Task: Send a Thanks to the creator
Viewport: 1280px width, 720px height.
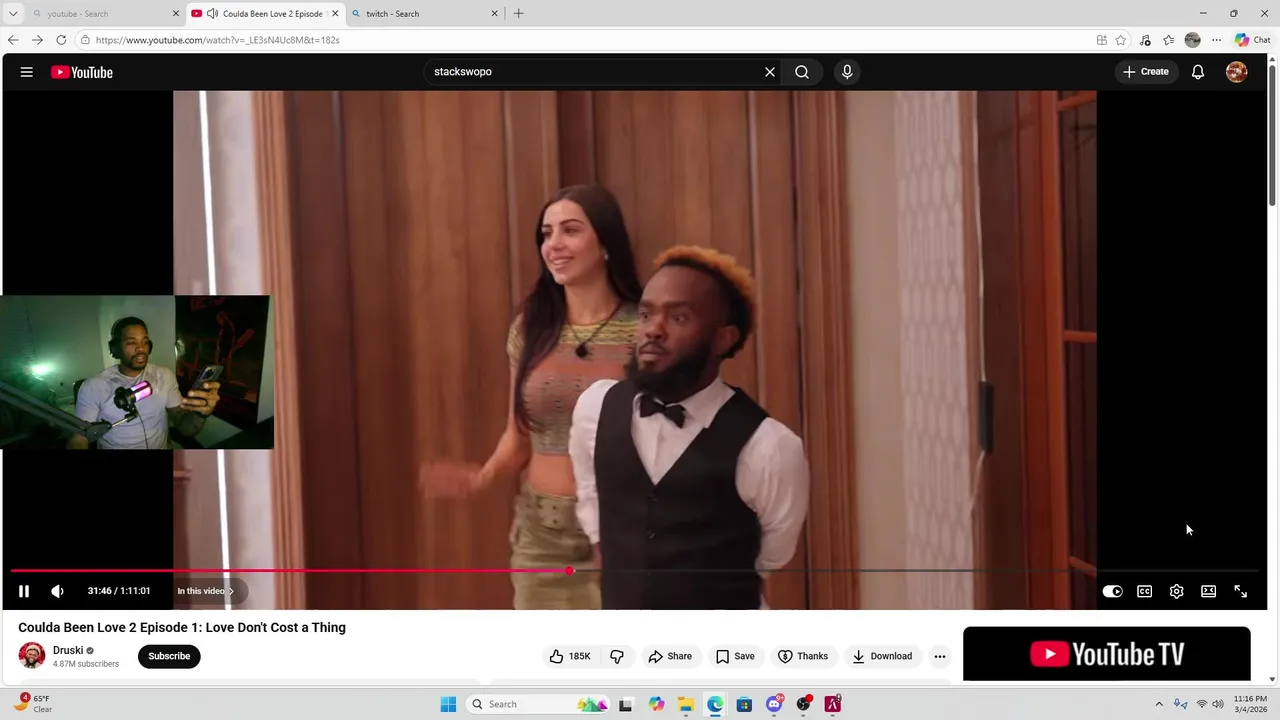Action: coord(803,656)
